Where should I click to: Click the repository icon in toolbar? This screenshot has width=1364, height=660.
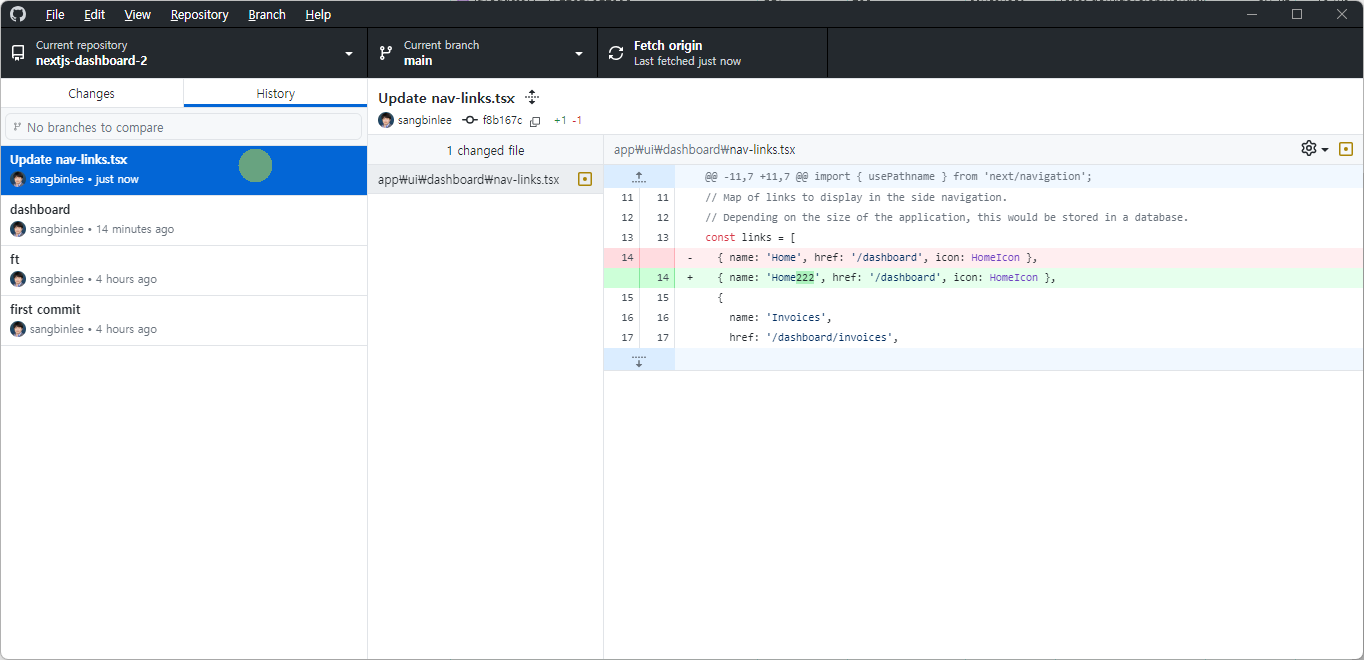[x=18, y=53]
